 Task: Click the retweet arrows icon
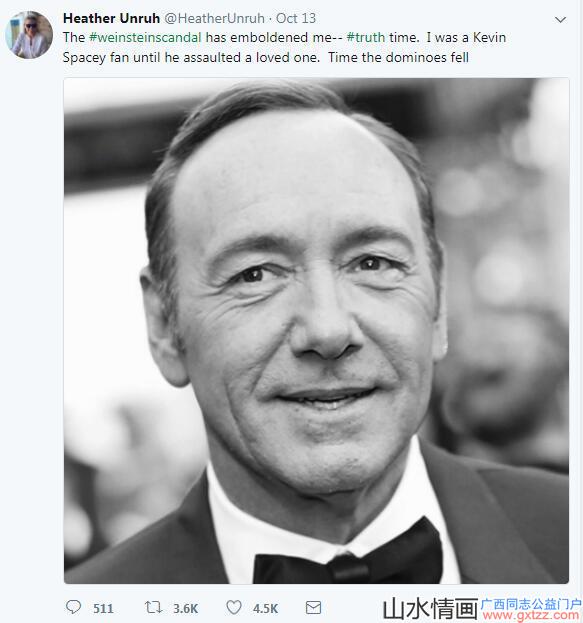pos(153,607)
